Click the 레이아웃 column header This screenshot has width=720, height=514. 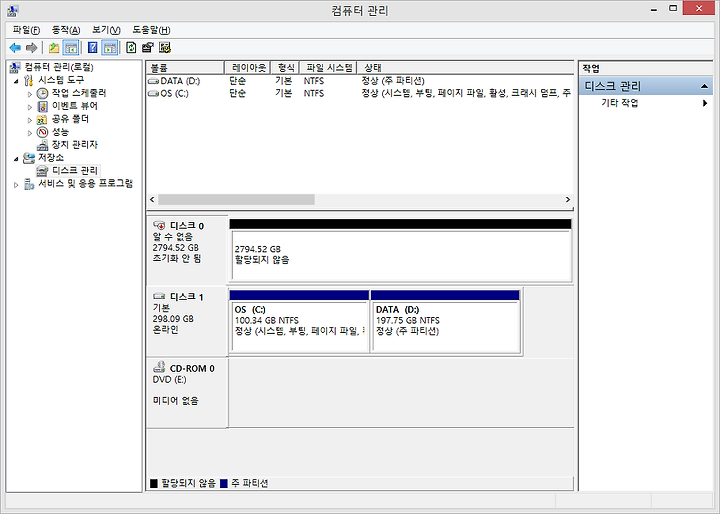pyautogui.click(x=248, y=68)
